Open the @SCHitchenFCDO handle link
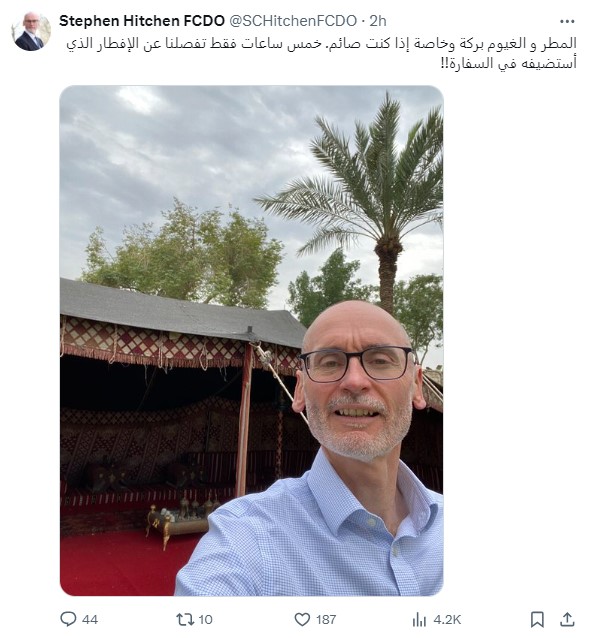This screenshot has width=593, height=638. click(293, 21)
